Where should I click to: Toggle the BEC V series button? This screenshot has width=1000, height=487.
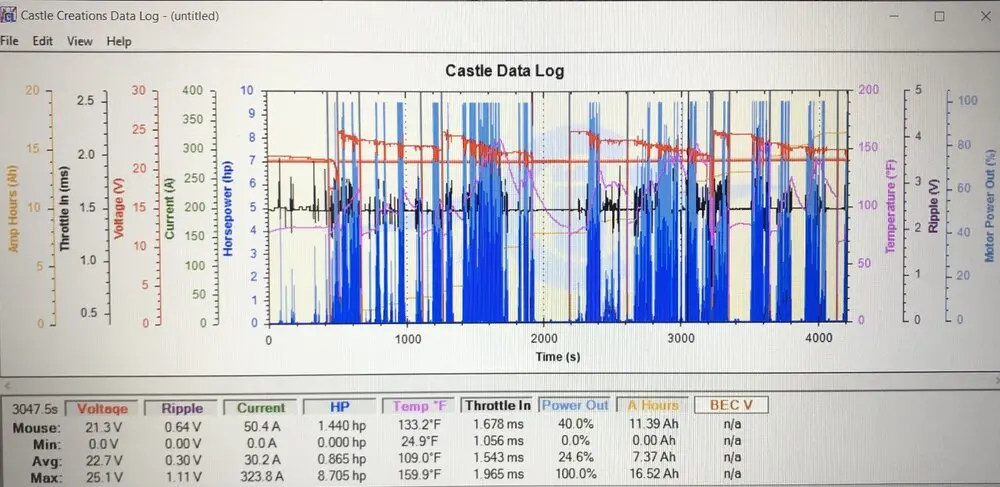730,405
